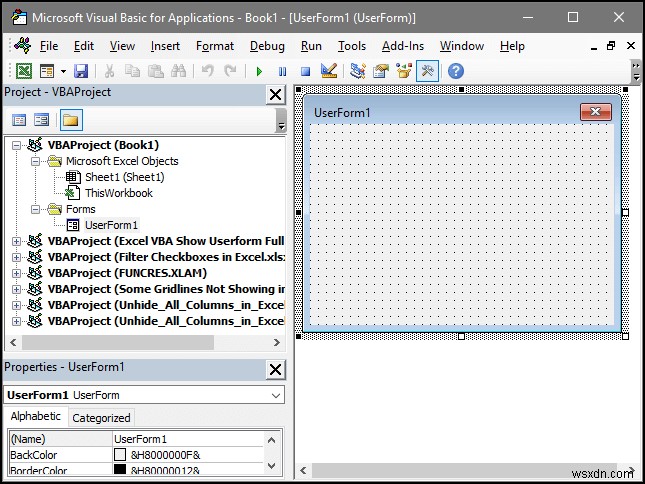The image size is (645, 484).
Task: Open Find with the binoculars icon
Action: click(179, 71)
